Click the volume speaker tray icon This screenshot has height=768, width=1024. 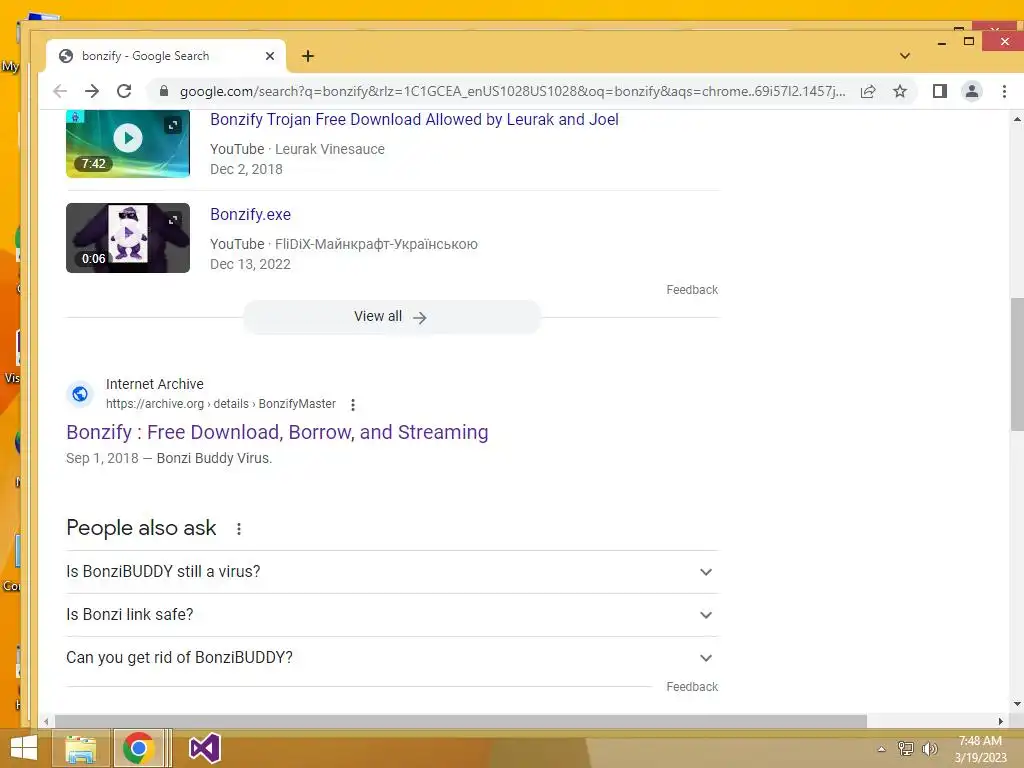pos(930,749)
